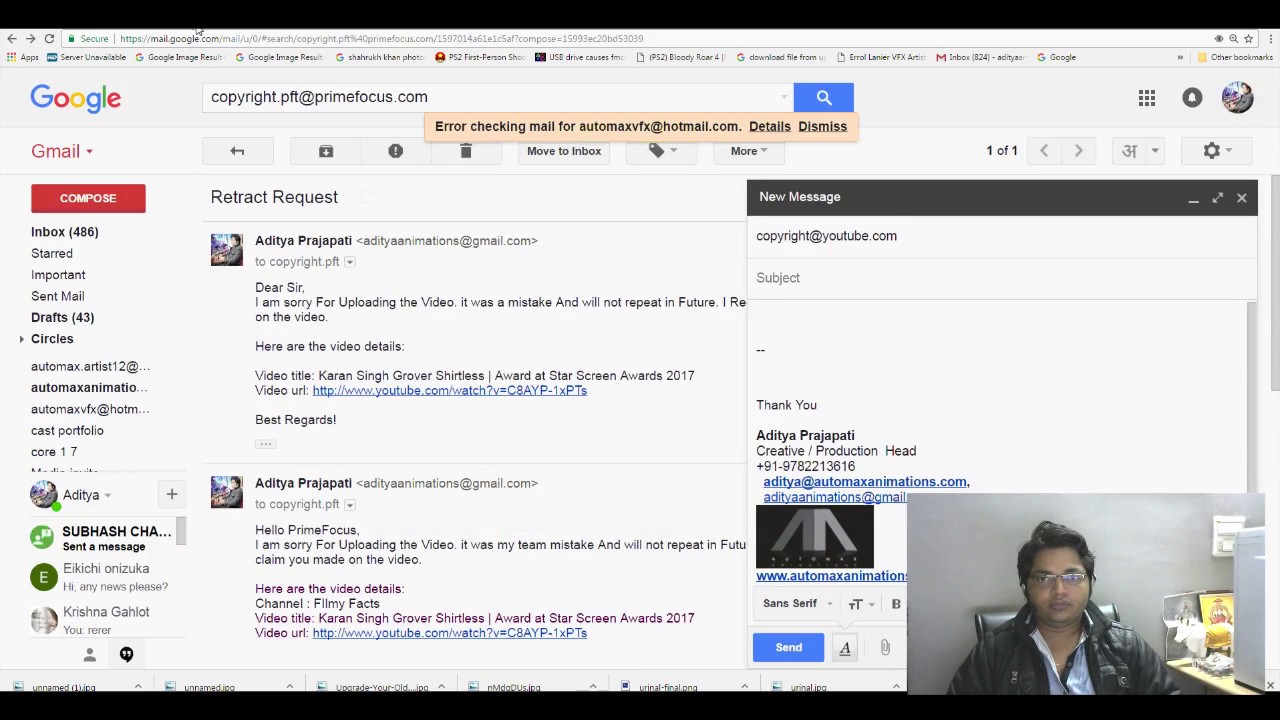Open chat with Krishna Gahlot
The width and height of the screenshot is (1280, 720).
pos(103,620)
